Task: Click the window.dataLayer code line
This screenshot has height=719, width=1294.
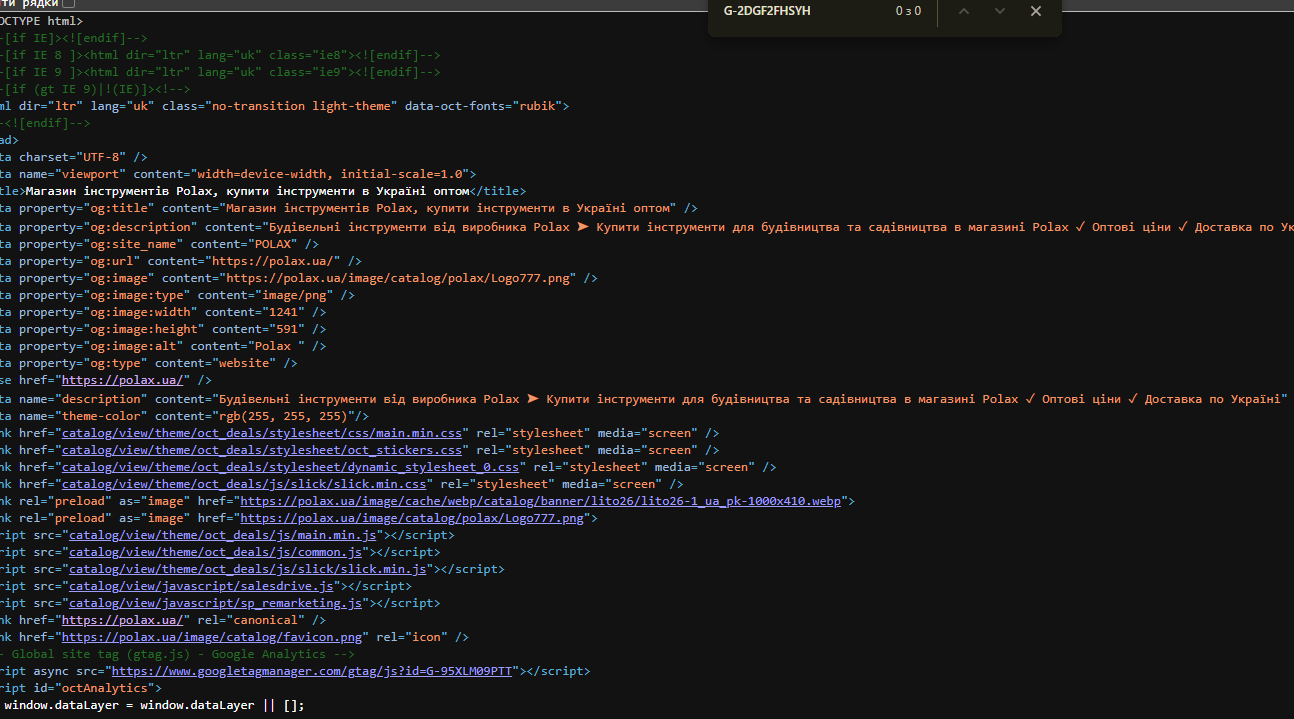Action: coord(154,705)
